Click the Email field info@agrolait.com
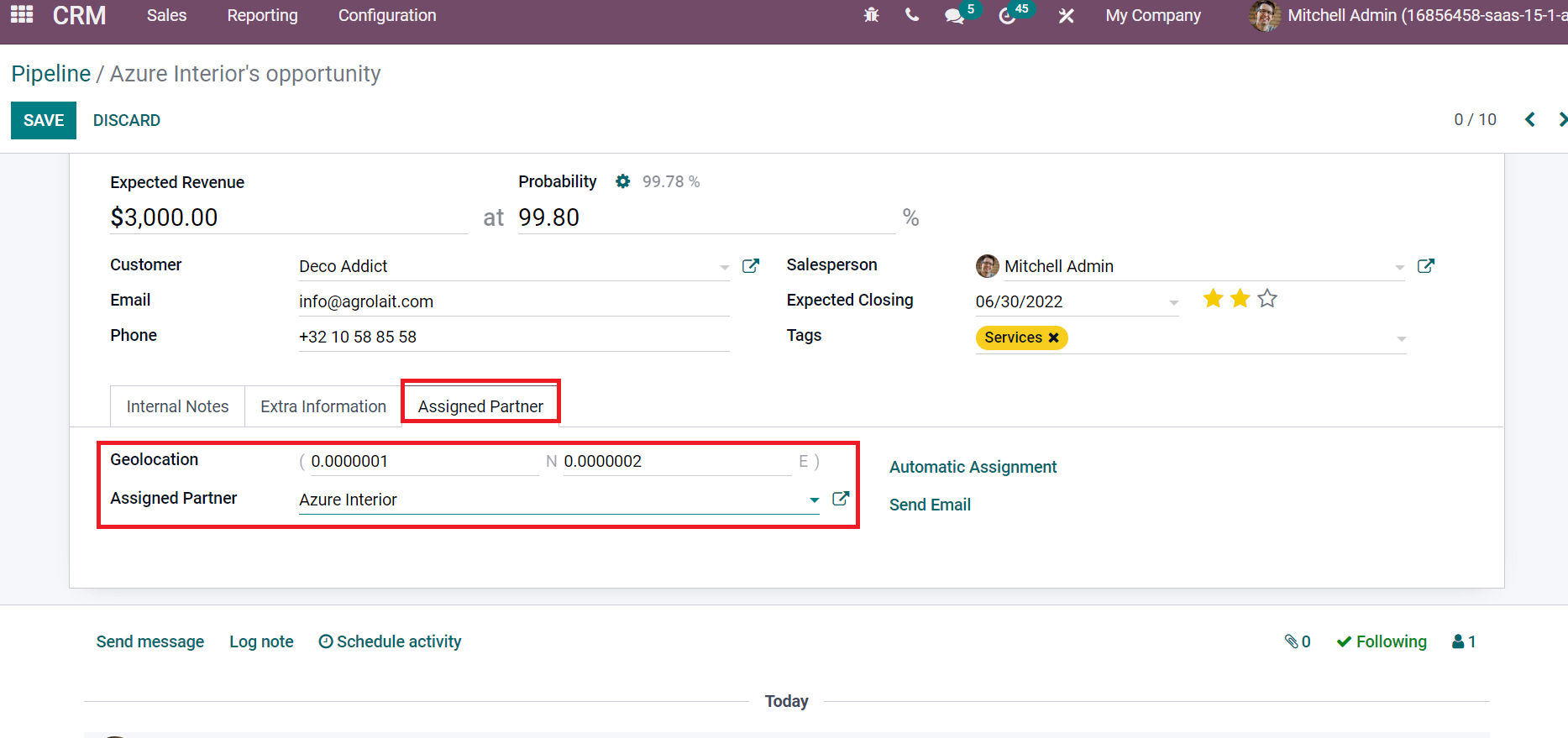1568x738 pixels. click(x=514, y=301)
